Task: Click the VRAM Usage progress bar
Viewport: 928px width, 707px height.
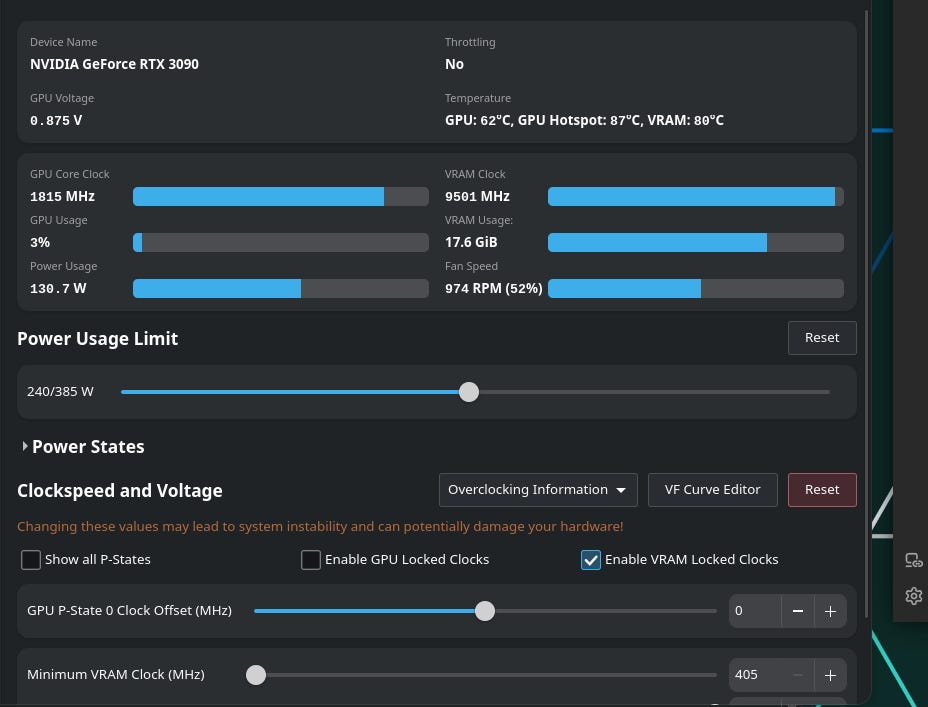Action: (x=695, y=243)
